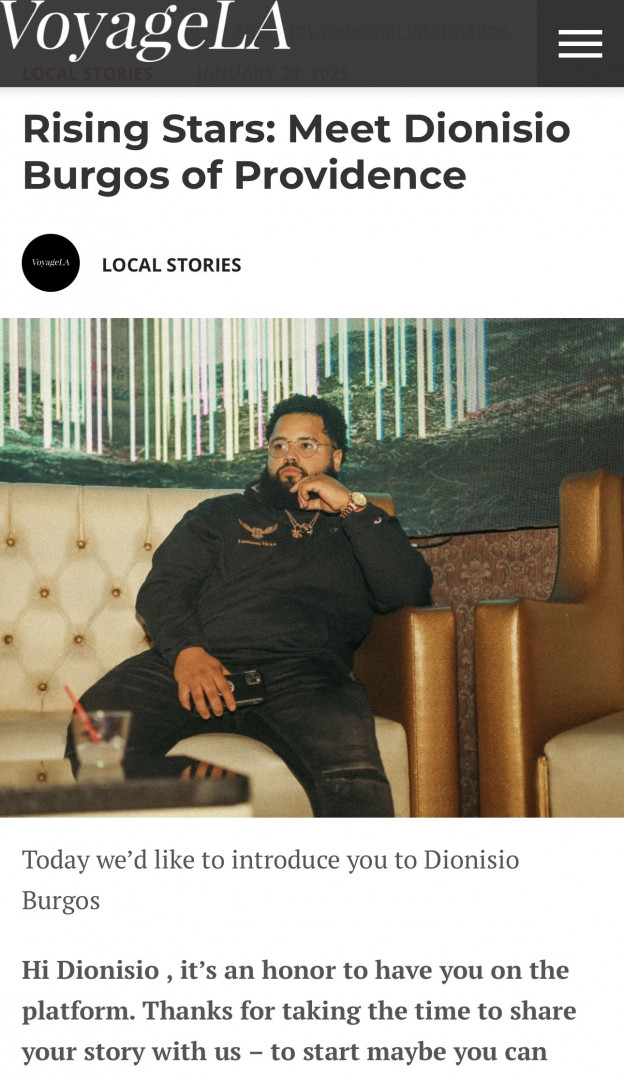Click the hanging light strips backdrop
Viewport: 624px width, 1080px height.
pyautogui.click(x=241, y=386)
